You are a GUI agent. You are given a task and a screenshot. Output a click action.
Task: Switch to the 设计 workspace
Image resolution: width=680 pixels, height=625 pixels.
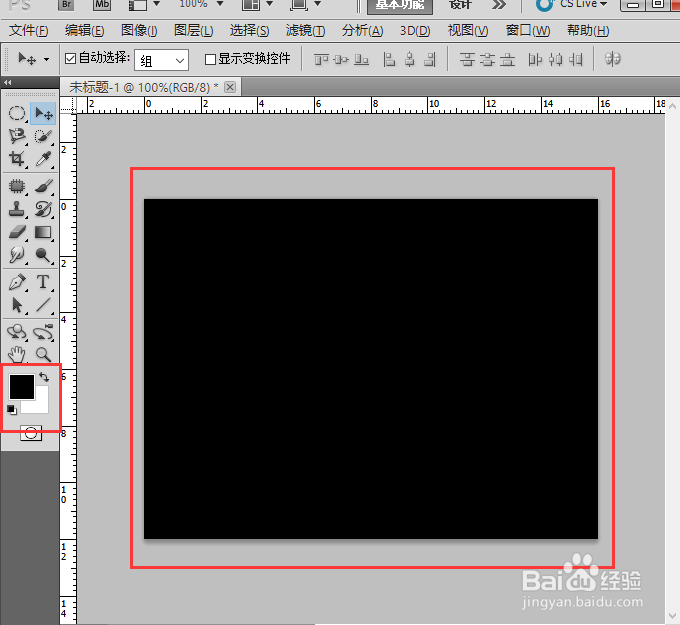click(x=460, y=5)
